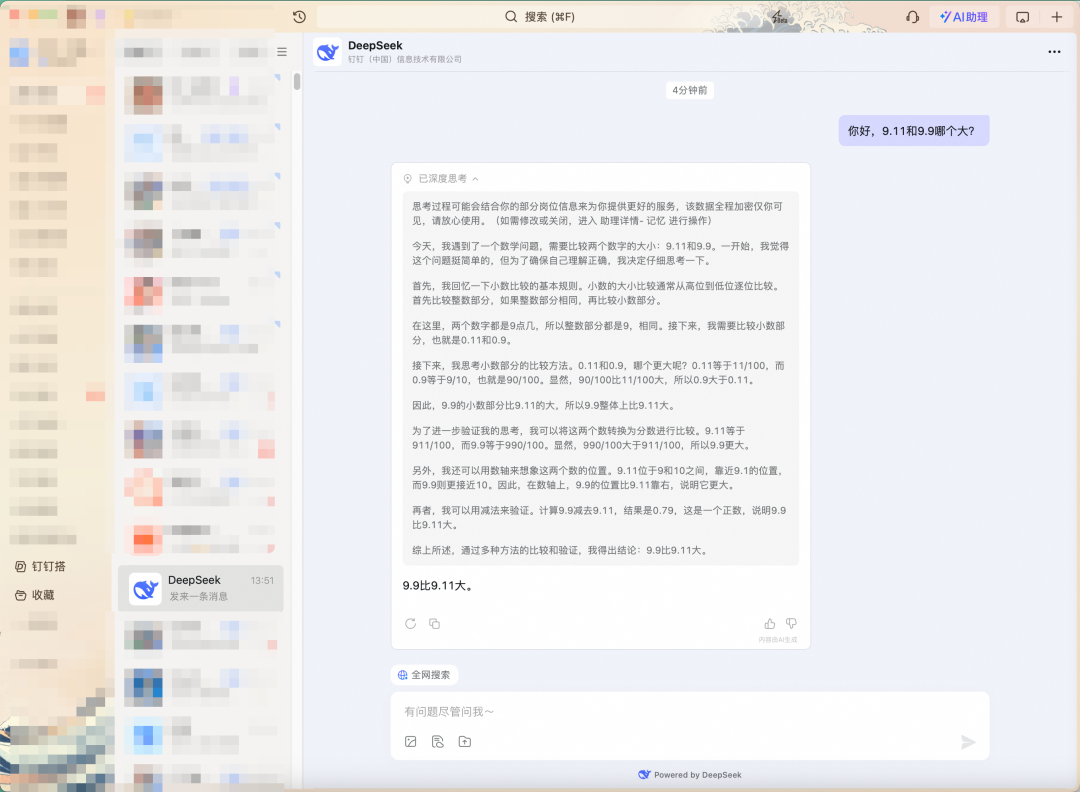Click the 有问题尽管问我 message input field

click(680, 712)
